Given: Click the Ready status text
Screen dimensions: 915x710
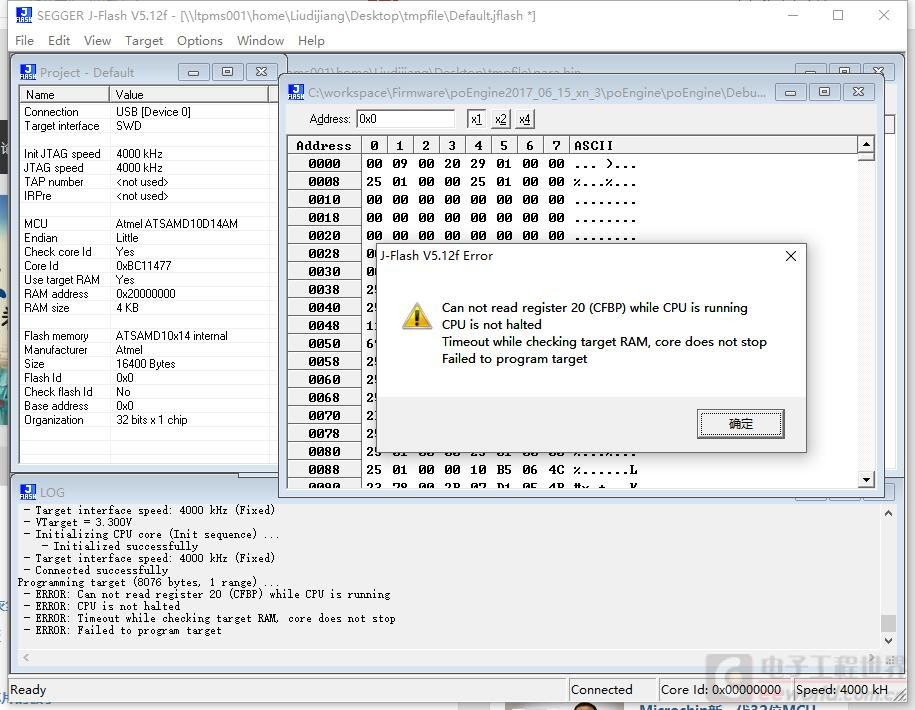Looking at the screenshot, I should (x=28, y=690).
